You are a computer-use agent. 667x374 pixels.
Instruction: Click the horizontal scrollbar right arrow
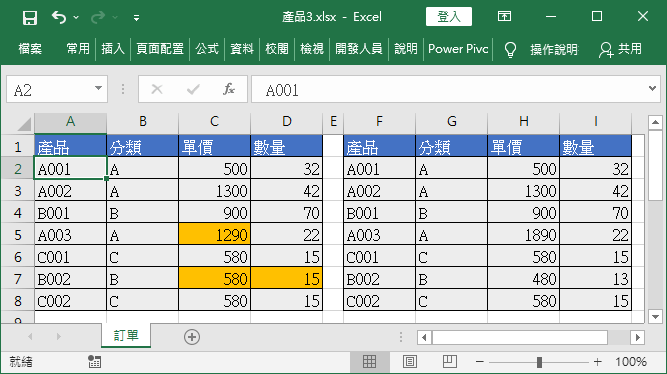pos(637,338)
